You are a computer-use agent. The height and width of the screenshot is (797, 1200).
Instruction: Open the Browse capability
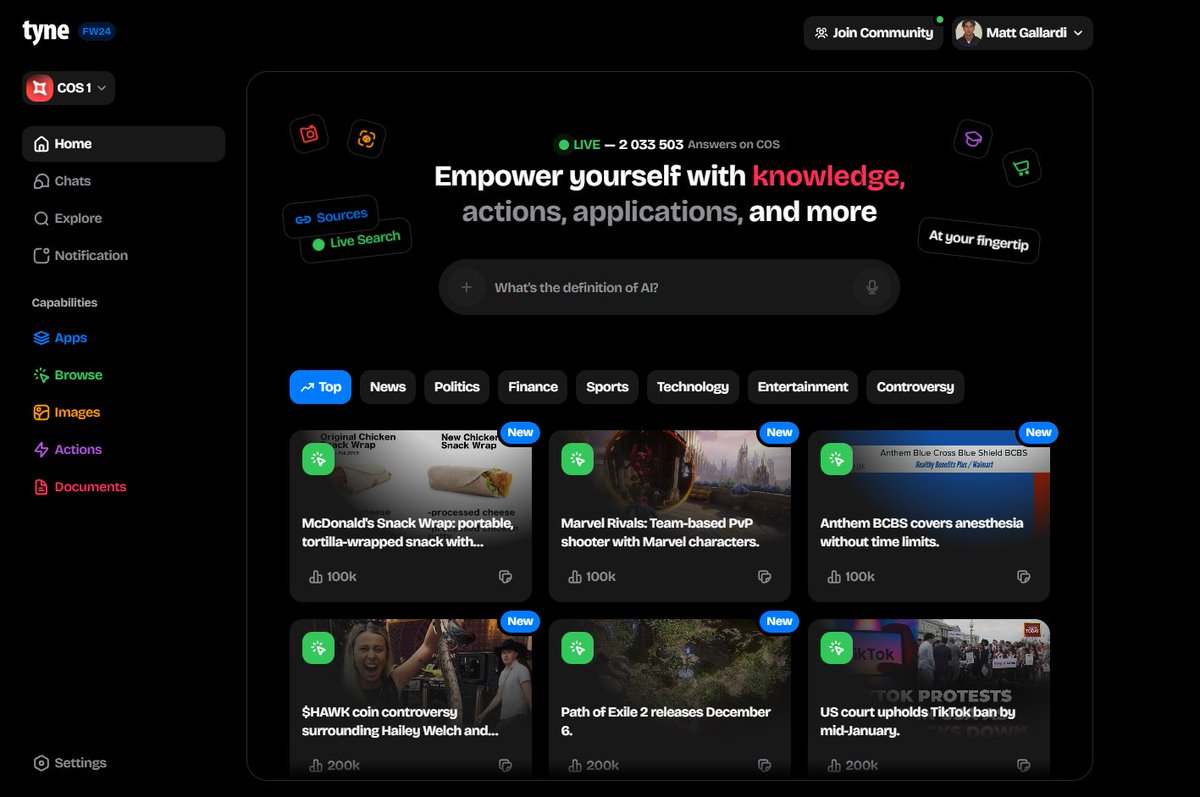pos(68,375)
